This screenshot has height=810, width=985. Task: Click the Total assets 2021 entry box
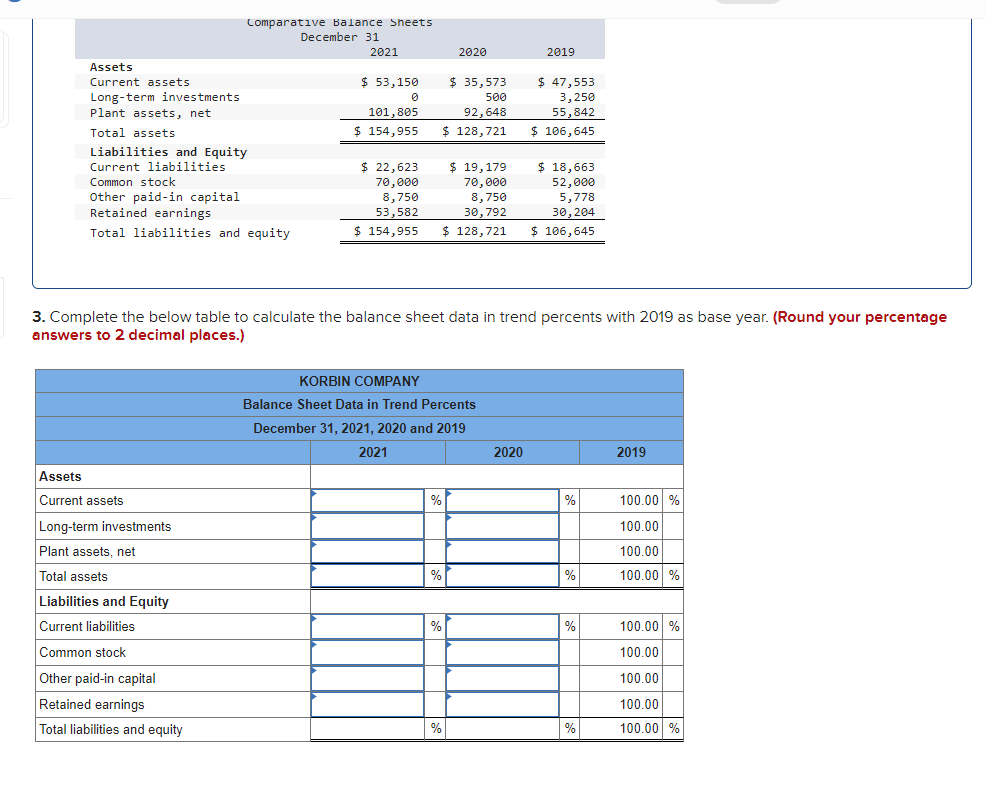tap(367, 575)
